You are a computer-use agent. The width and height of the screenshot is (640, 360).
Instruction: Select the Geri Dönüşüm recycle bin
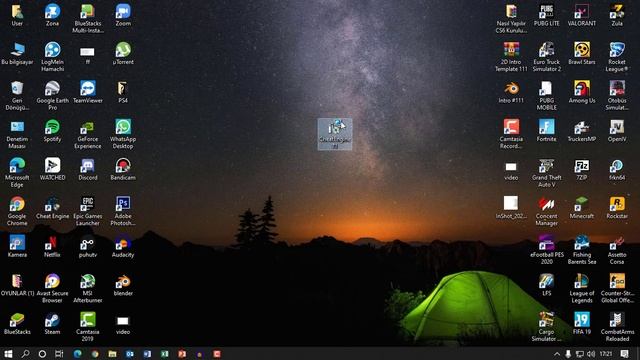(x=17, y=96)
